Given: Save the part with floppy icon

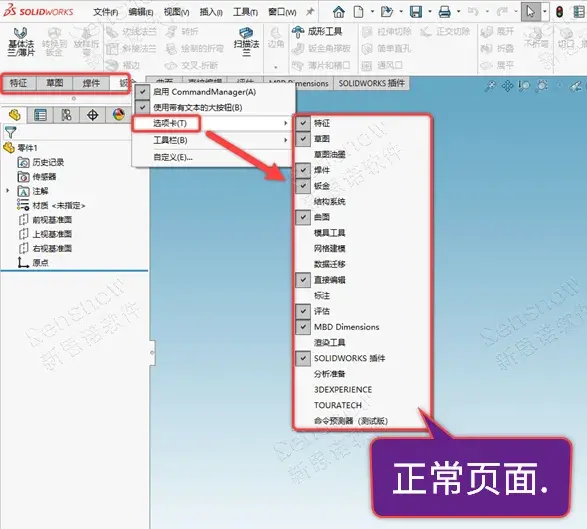Looking at the screenshot, I should (x=416, y=12).
